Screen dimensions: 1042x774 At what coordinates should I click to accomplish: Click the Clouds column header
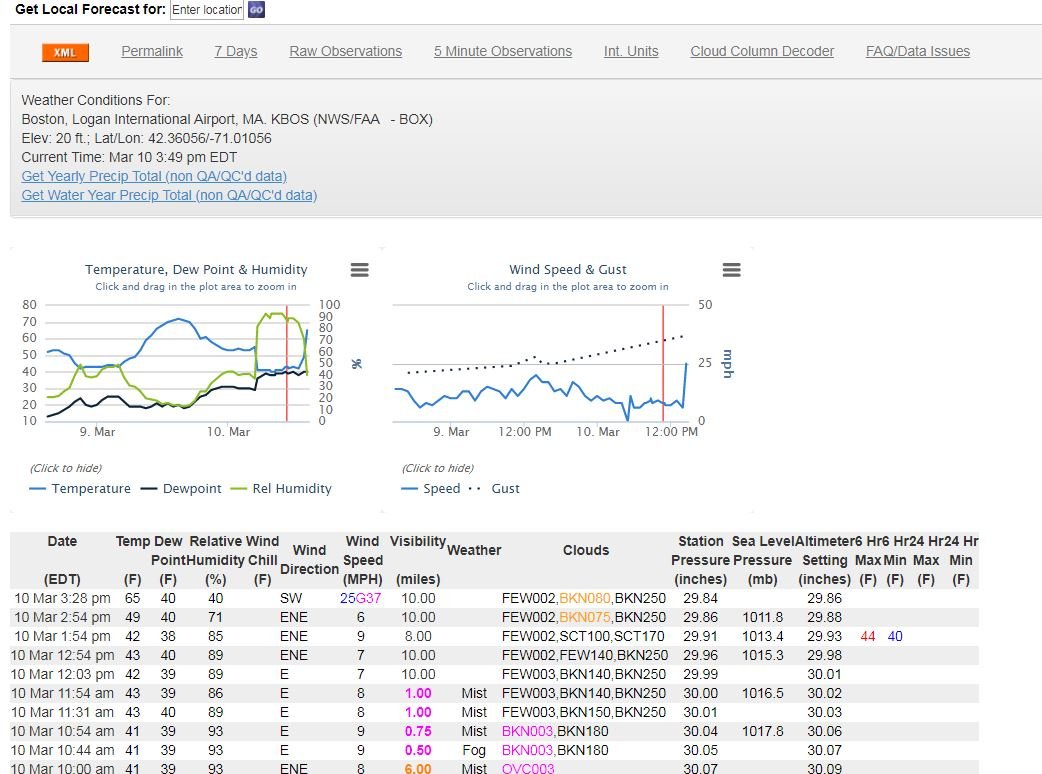click(585, 550)
